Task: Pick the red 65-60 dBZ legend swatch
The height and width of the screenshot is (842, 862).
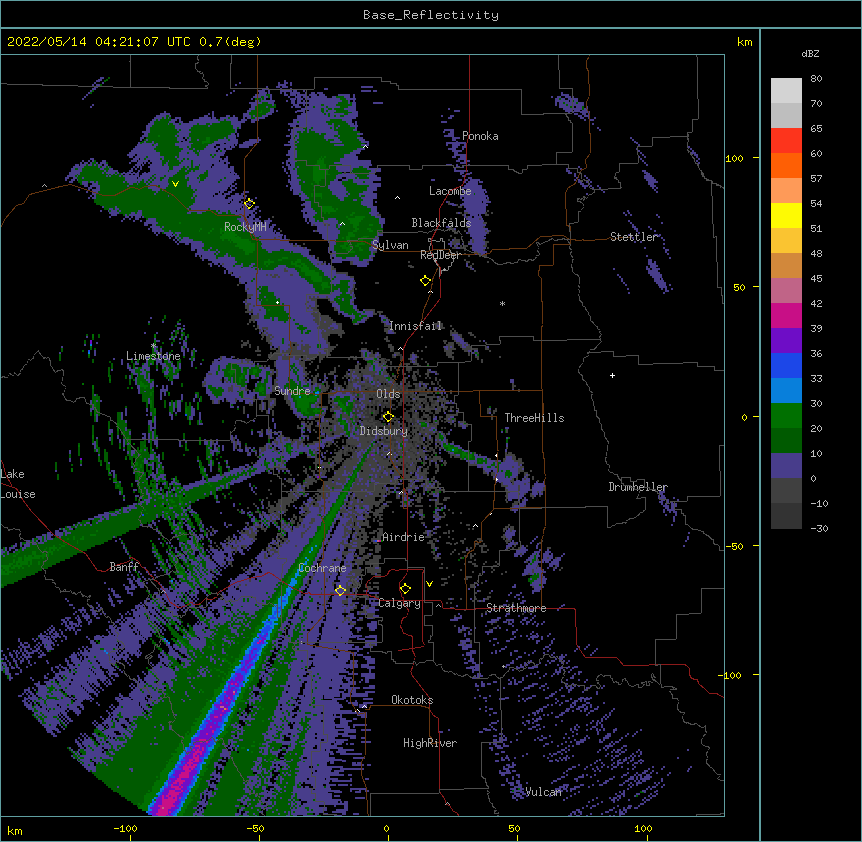Action: tap(786, 141)
